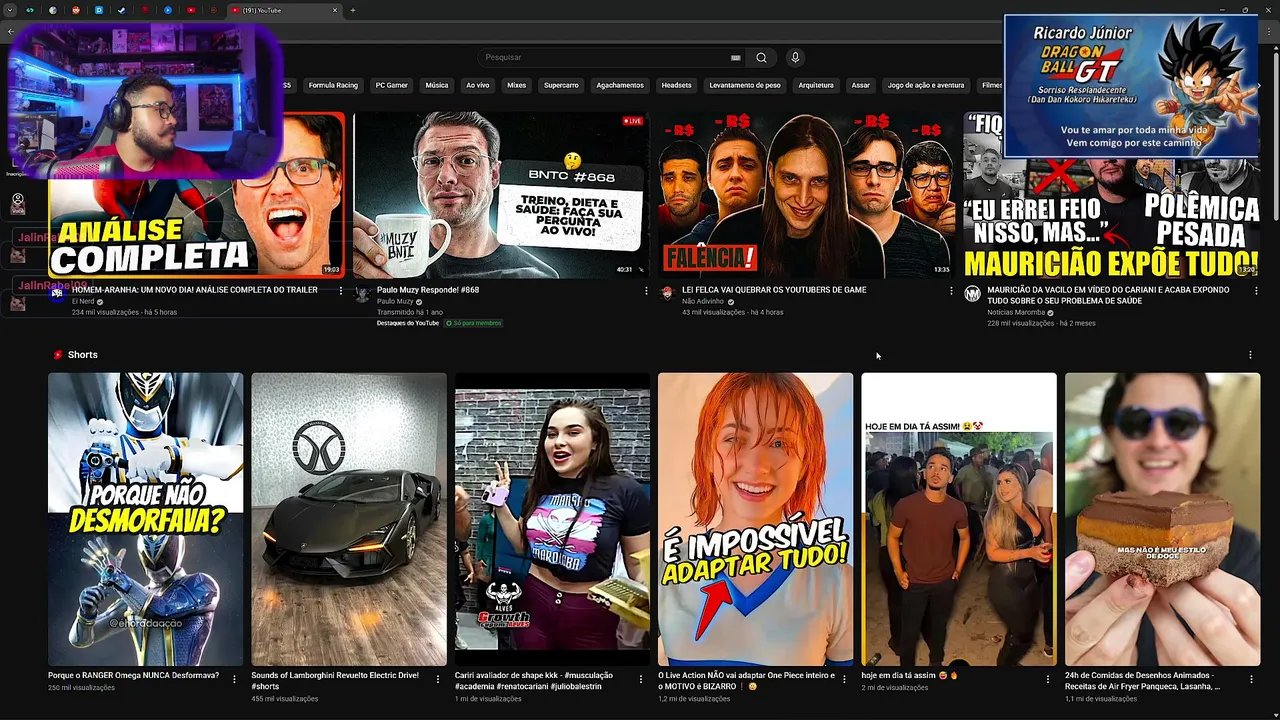Open options for Lamborghini Revuelto short
The width and height of the screenshot is (1280, 720).
438,679
